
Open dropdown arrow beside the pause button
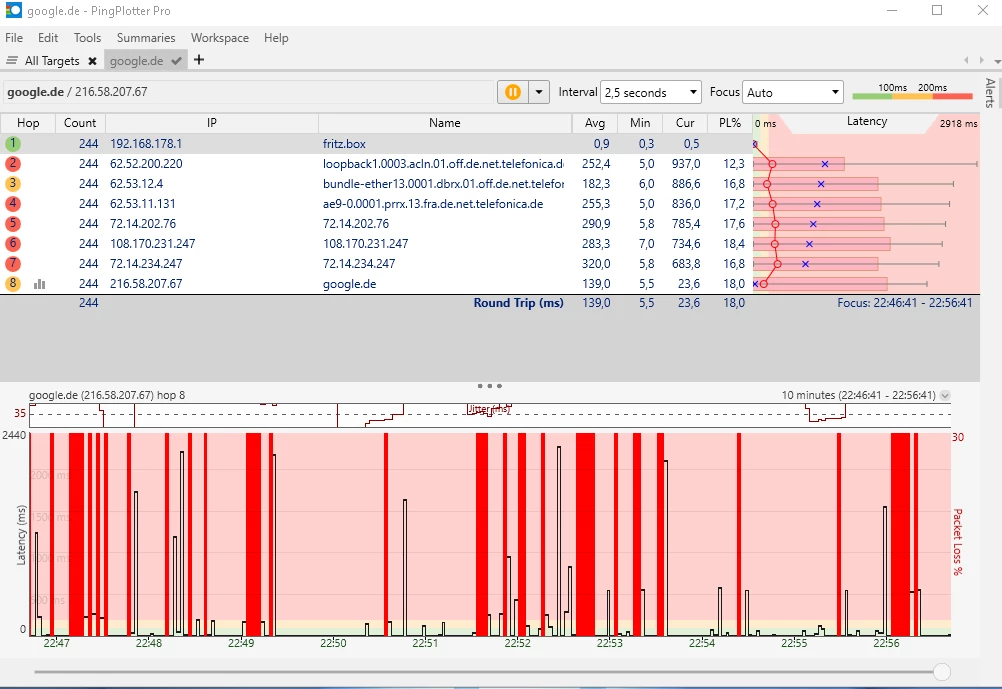coord(539,92)
